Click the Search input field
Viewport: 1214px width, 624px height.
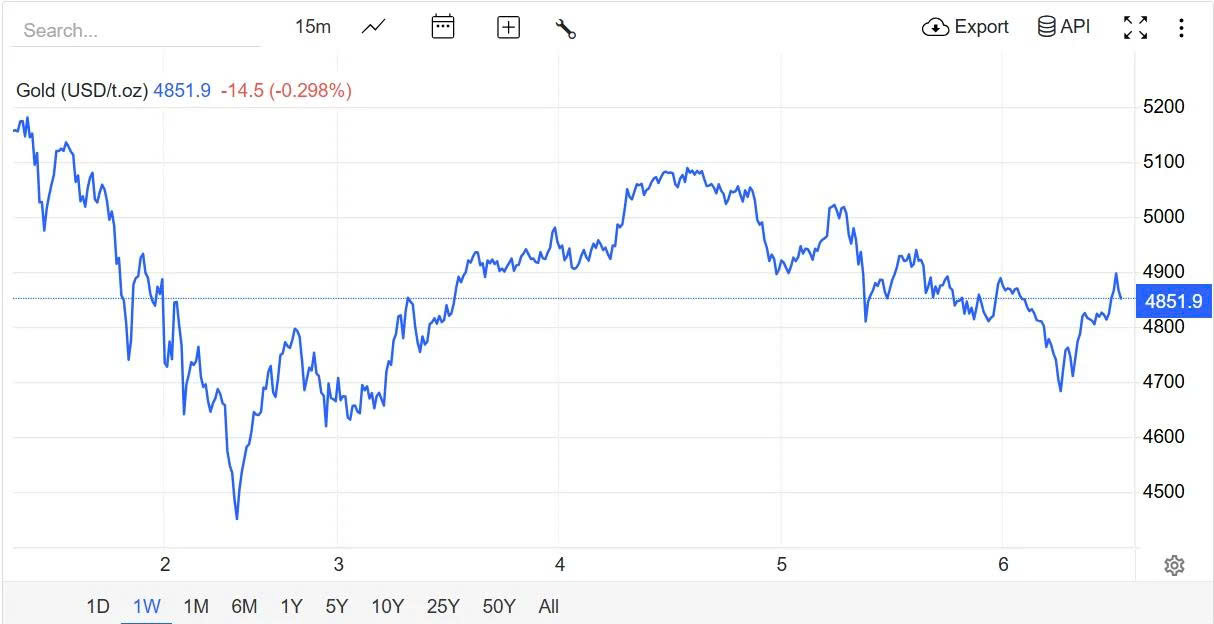(x=135, y=30)
